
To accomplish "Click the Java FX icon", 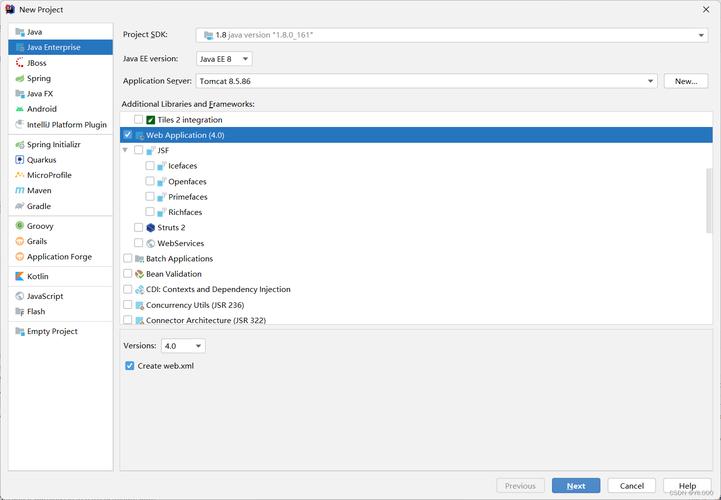I will pos(20,93).
